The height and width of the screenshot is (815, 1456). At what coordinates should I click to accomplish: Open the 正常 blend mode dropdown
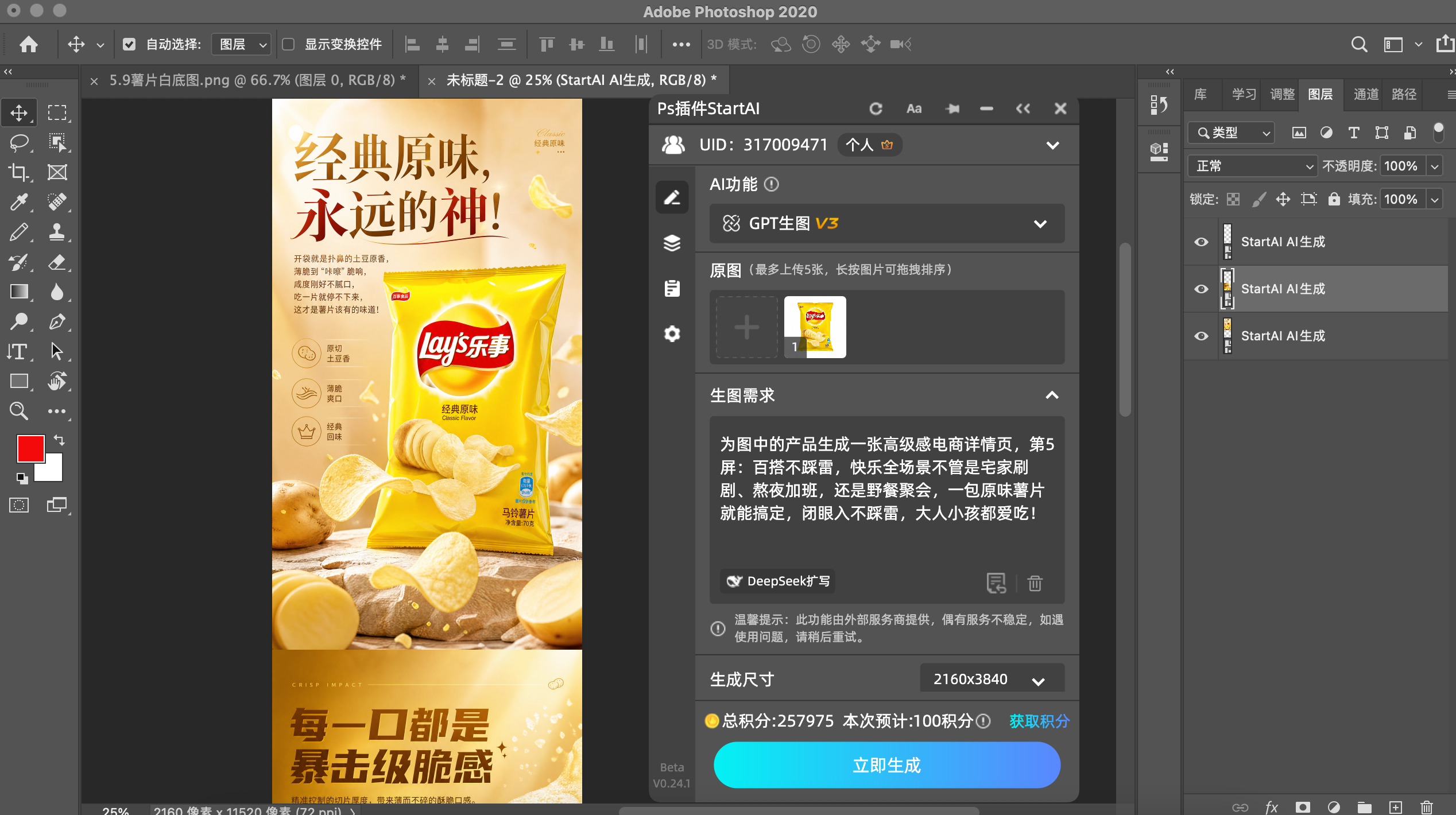pyautogui.click(x=1252, y=166)
